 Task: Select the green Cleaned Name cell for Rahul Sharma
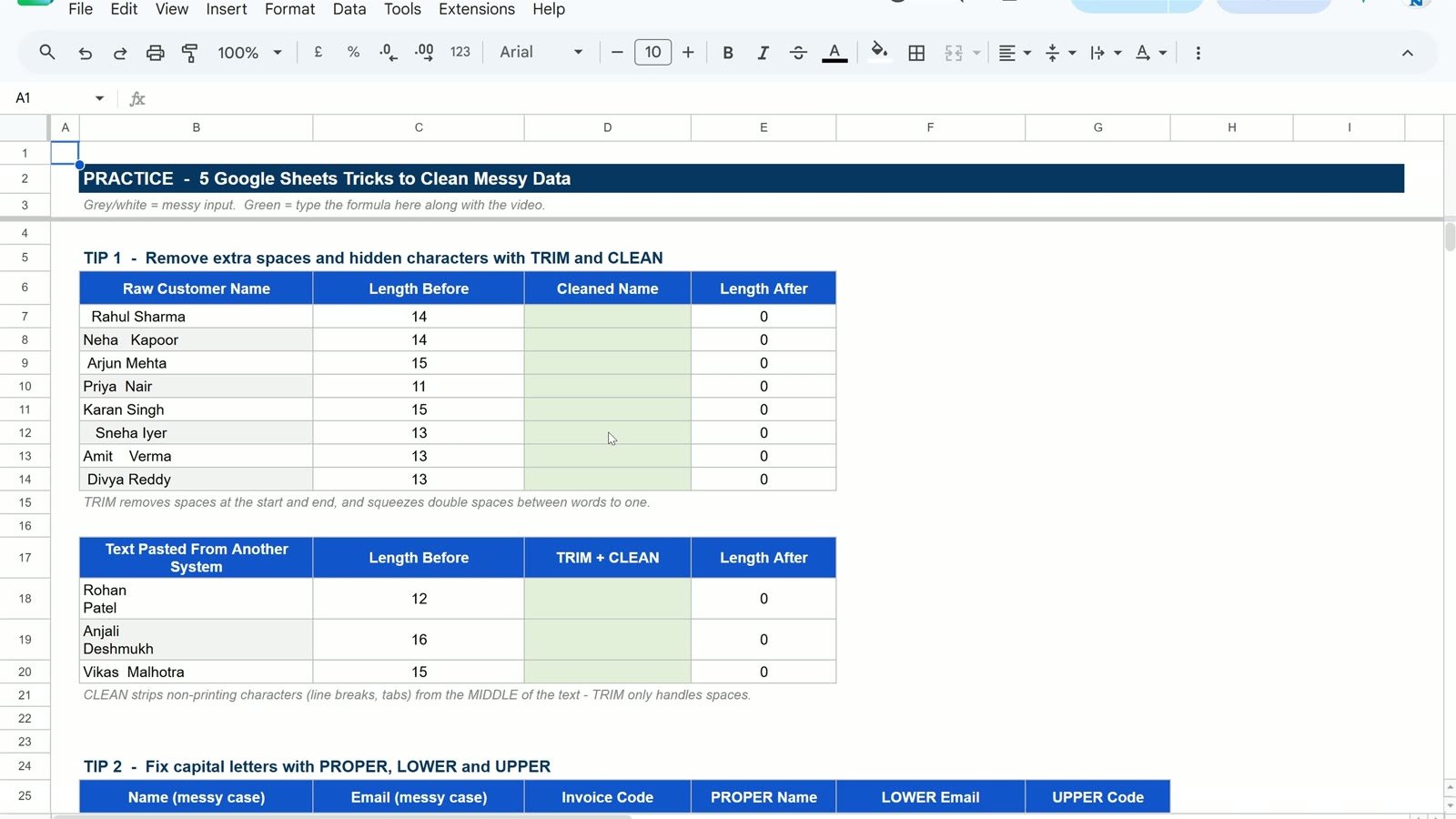click(607, 316)
